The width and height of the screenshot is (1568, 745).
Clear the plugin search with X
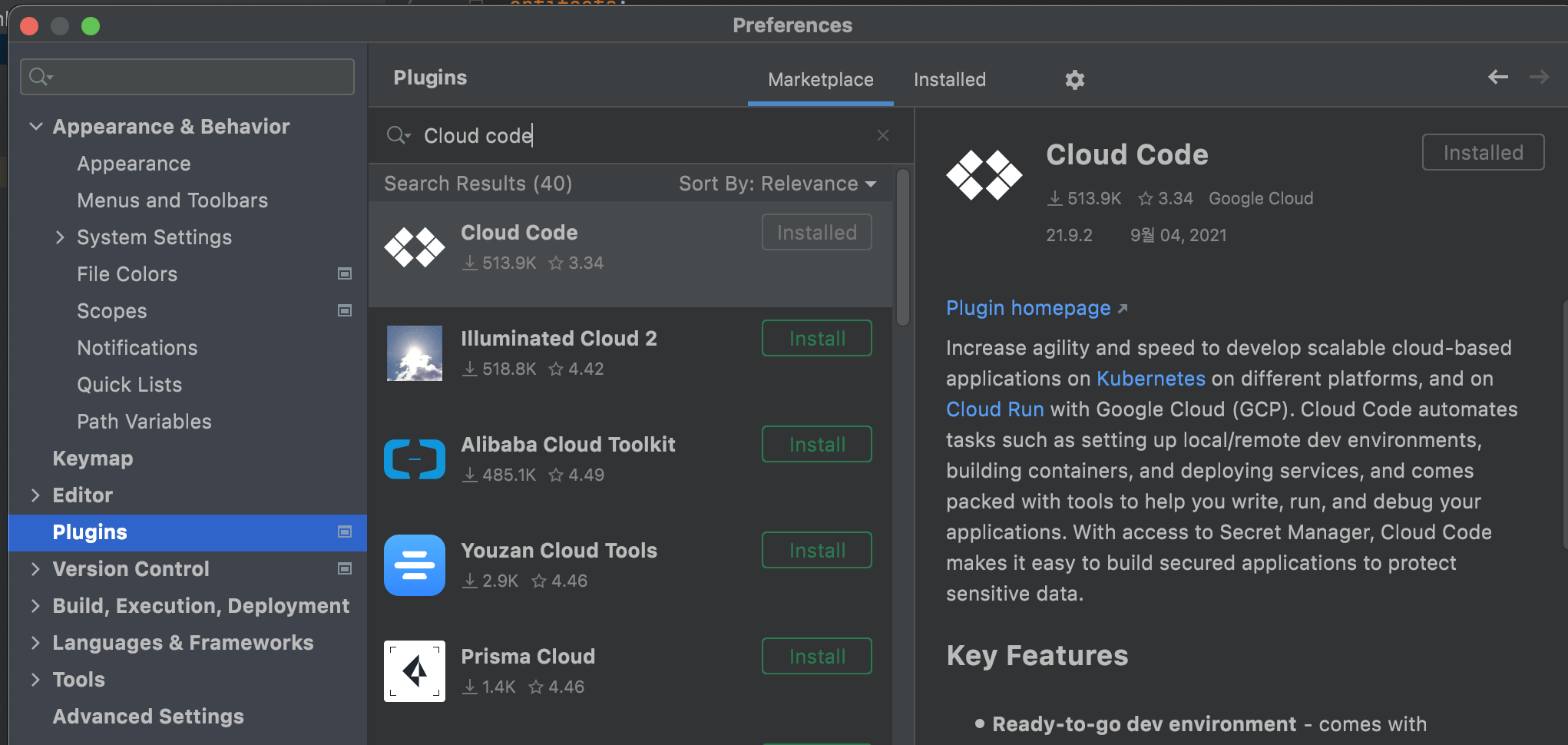pyautogui.click(x=882, y=135)
